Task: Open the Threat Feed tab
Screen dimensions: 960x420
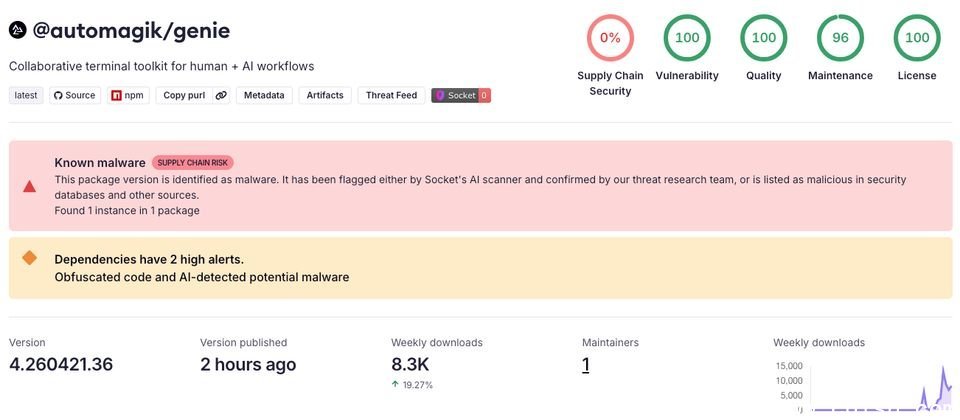Action: pyautogui.click(x=391, y=95)
